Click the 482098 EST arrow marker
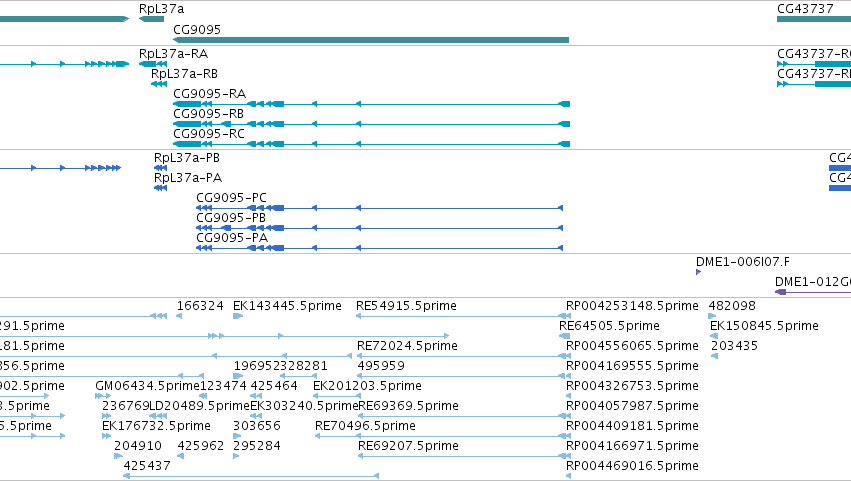The image size is (851, 481). click(712, 316)
